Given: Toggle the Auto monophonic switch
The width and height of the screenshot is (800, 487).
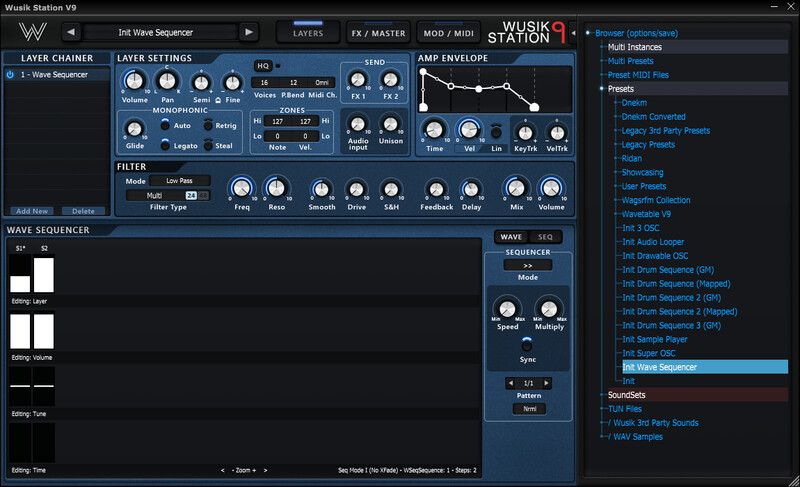Looking at the screenshot, I should coord(165,125).
